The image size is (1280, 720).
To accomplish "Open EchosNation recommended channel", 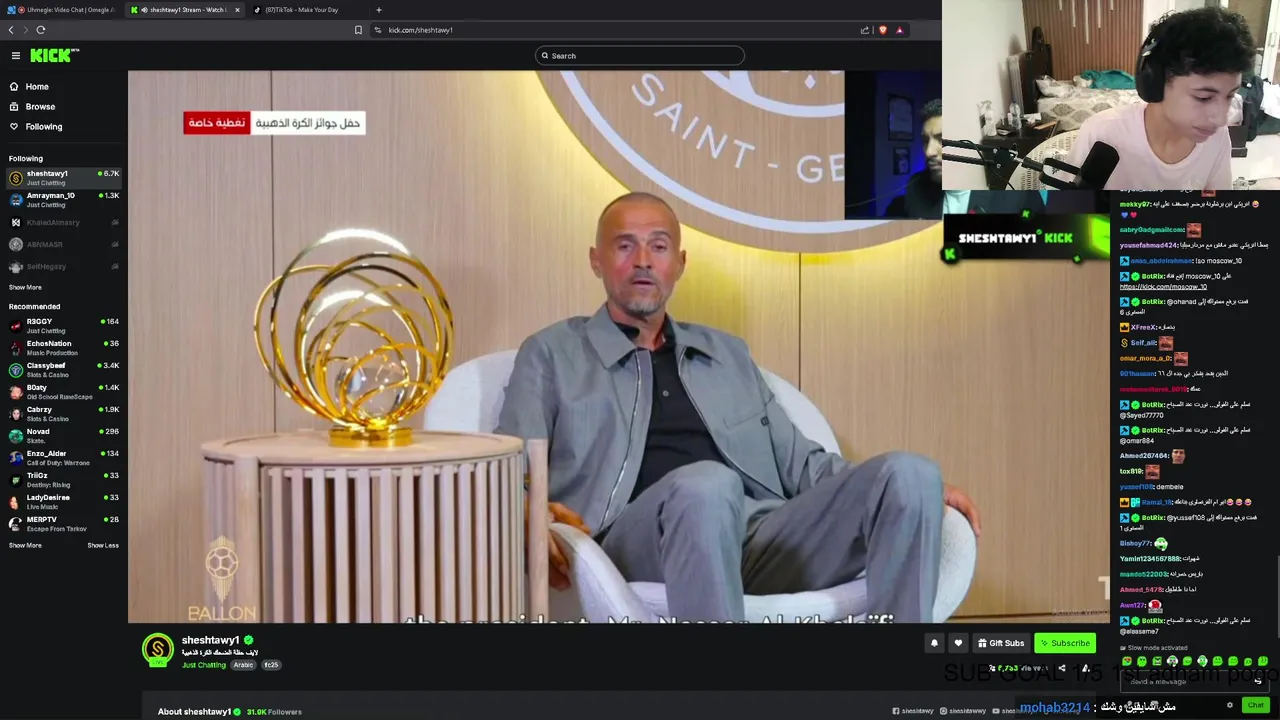I will [x=64, y=347].
